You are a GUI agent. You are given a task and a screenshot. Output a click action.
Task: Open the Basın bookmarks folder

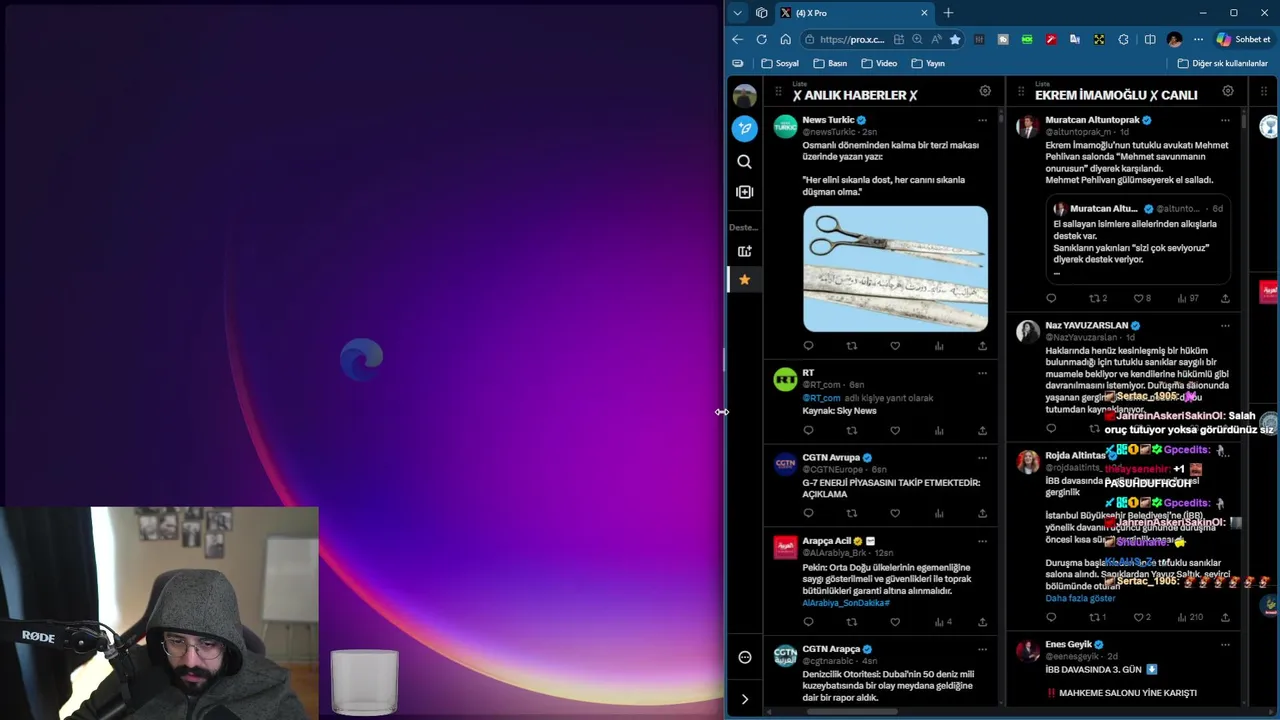coord(830,63)
